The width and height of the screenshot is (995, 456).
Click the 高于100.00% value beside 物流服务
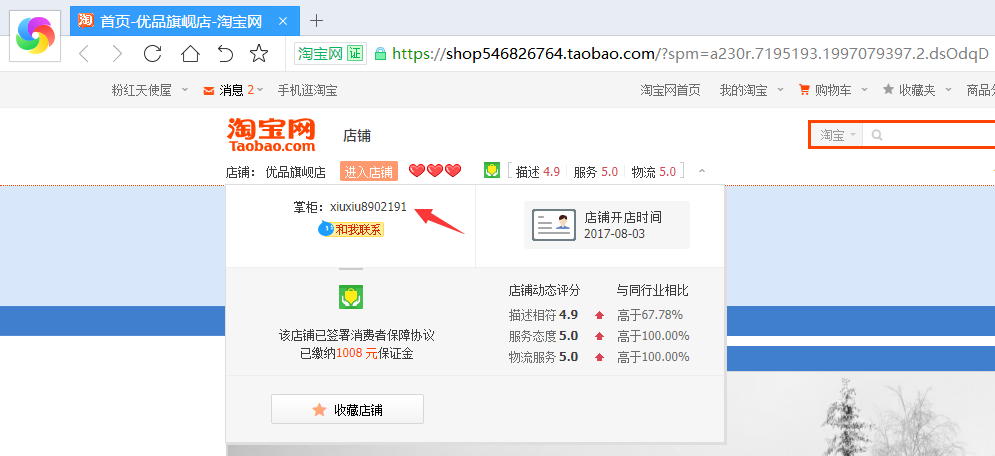pyautogui.click(x=653, y=356)
